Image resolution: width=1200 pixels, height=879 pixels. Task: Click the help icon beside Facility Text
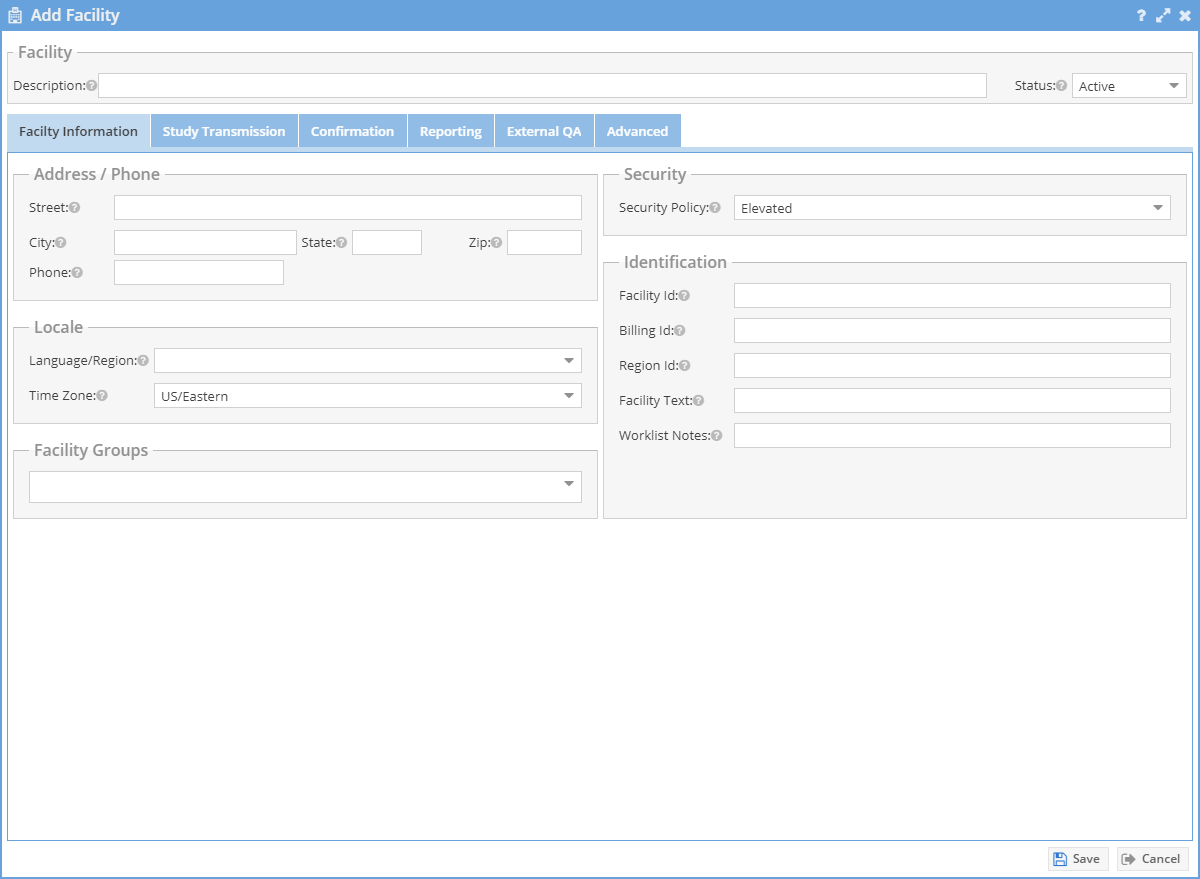(699, 401)
